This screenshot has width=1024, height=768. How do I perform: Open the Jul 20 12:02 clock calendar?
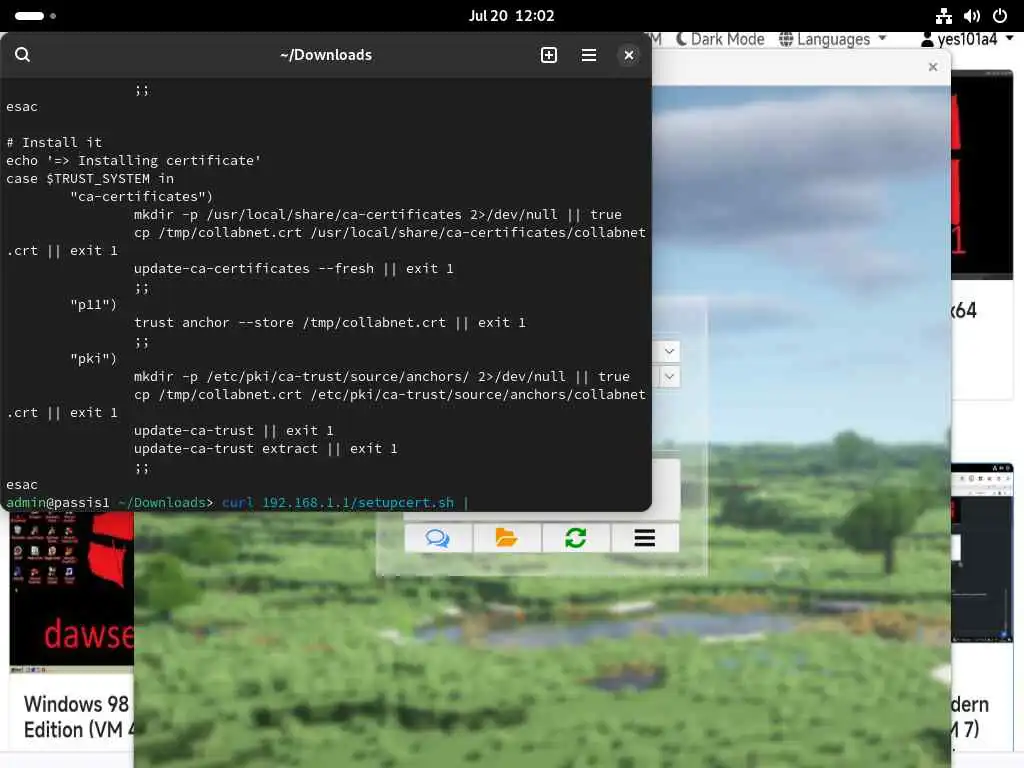(x=511, y=16)
